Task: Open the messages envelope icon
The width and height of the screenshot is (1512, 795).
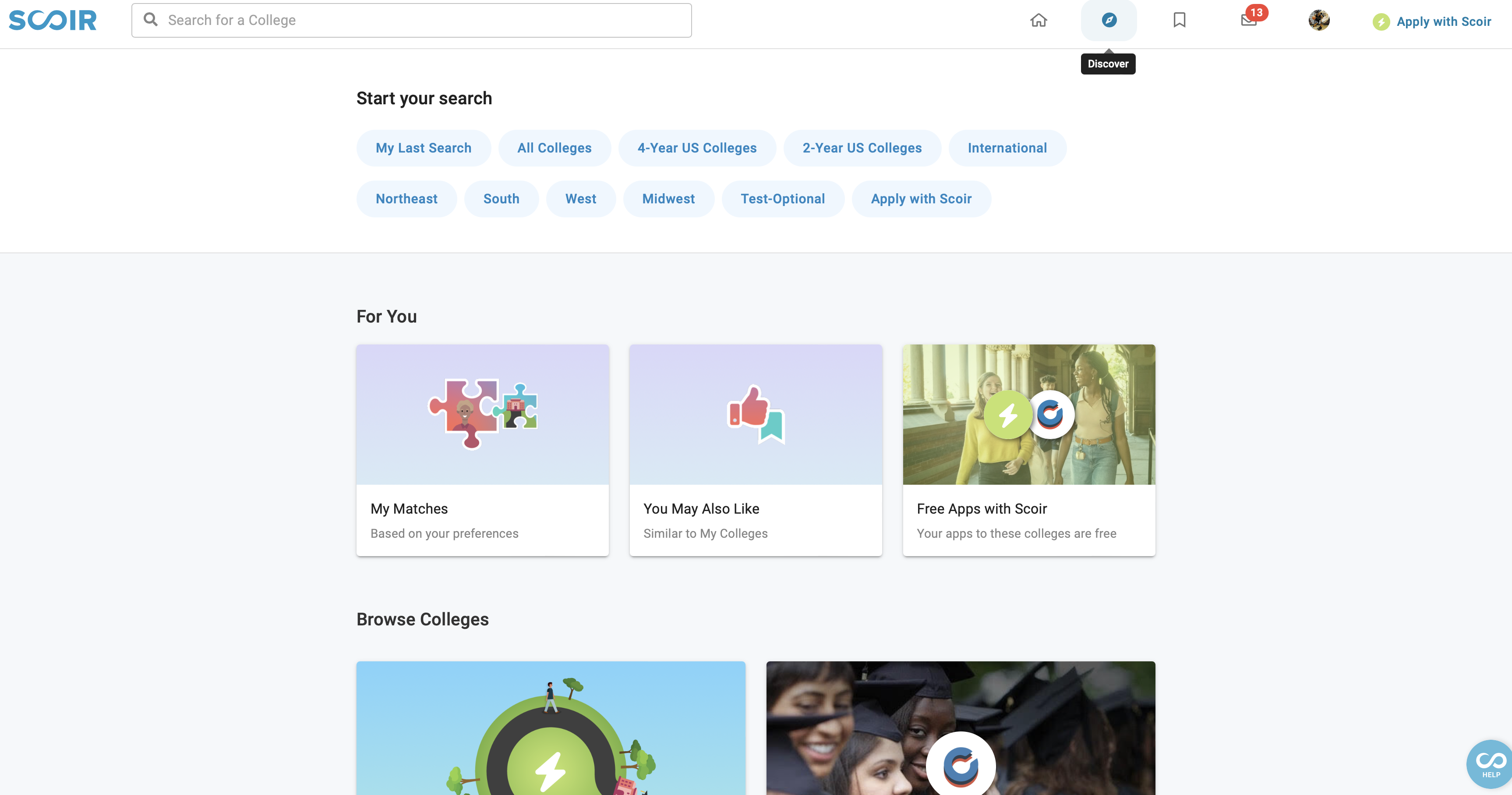Action: [1248, 21]
